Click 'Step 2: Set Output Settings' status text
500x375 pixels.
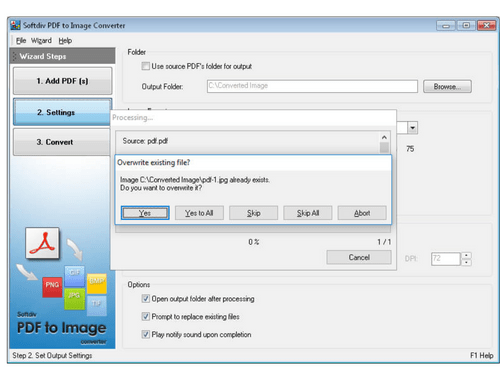click(52, 356)
